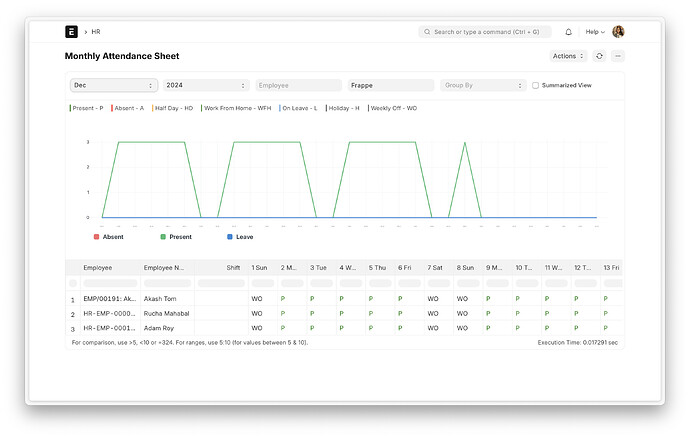The height and width of the screenshot is (438, 690).
Task: Click the employee cell EMP/00191: Ak...
Action: 110,298
